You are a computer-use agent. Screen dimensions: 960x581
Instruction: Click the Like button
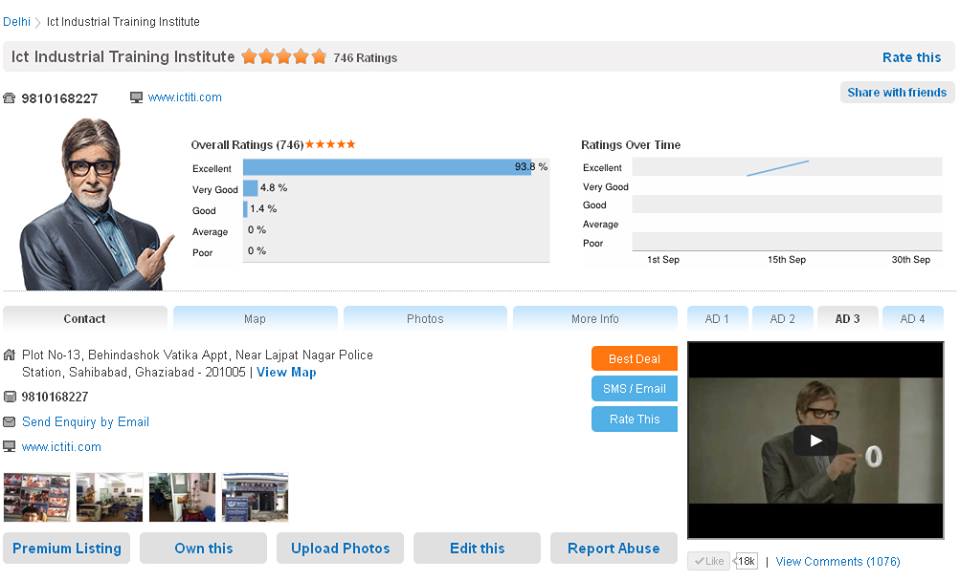(x=708, y=561)
